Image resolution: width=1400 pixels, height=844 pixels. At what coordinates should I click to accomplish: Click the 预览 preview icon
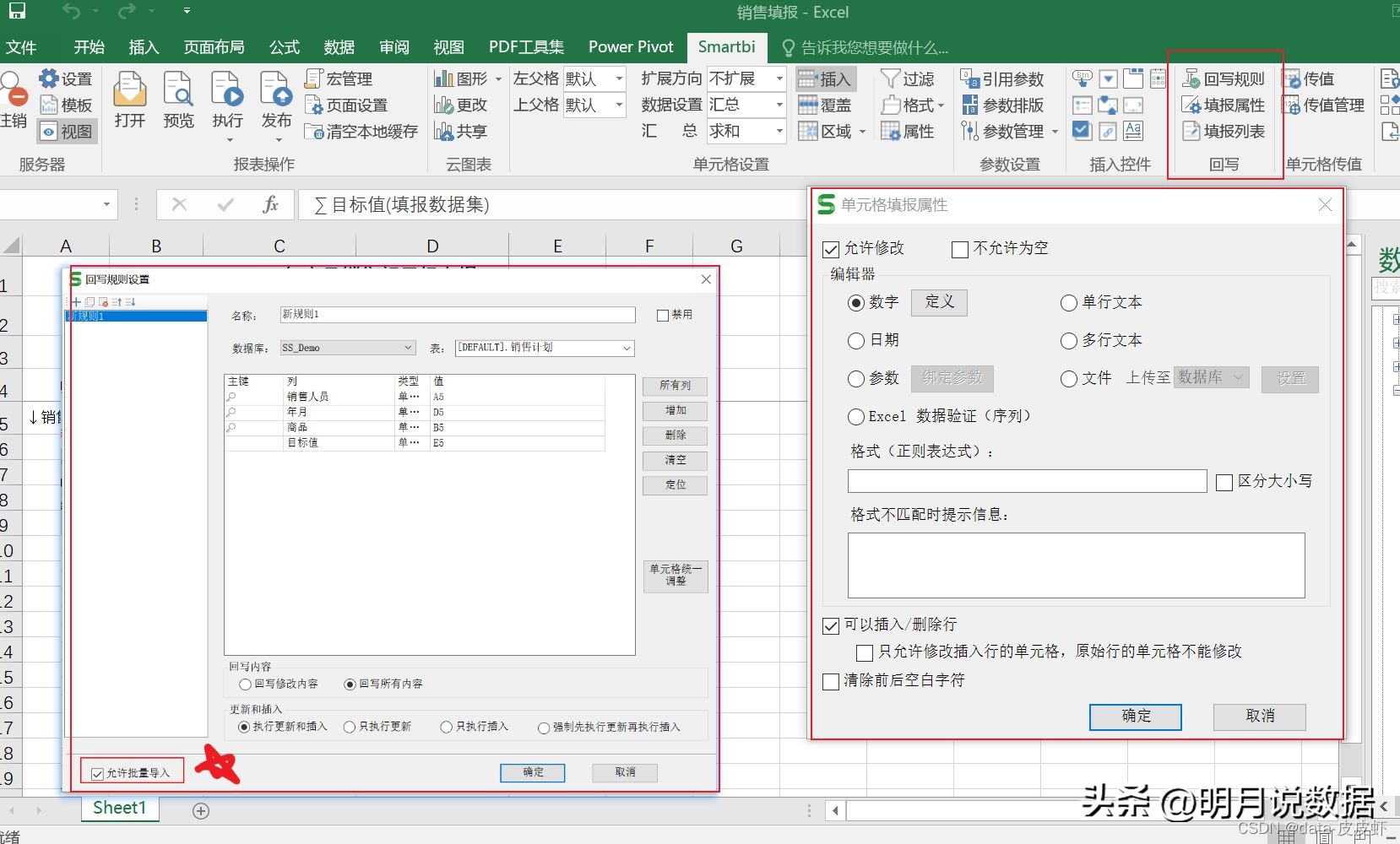pyautogui.click(x=178, y=100)
